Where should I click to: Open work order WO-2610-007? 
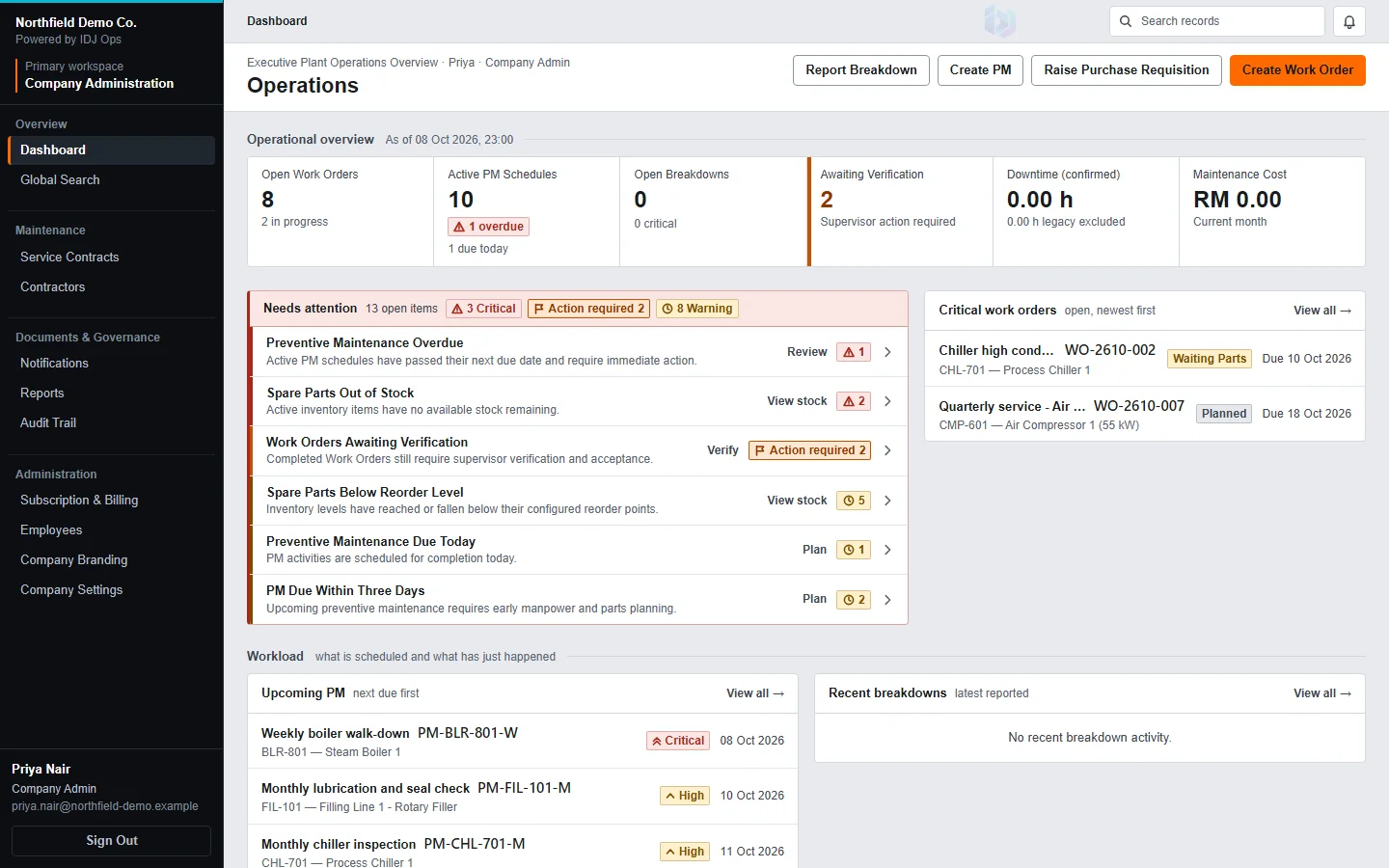[x=1144, y=415]
